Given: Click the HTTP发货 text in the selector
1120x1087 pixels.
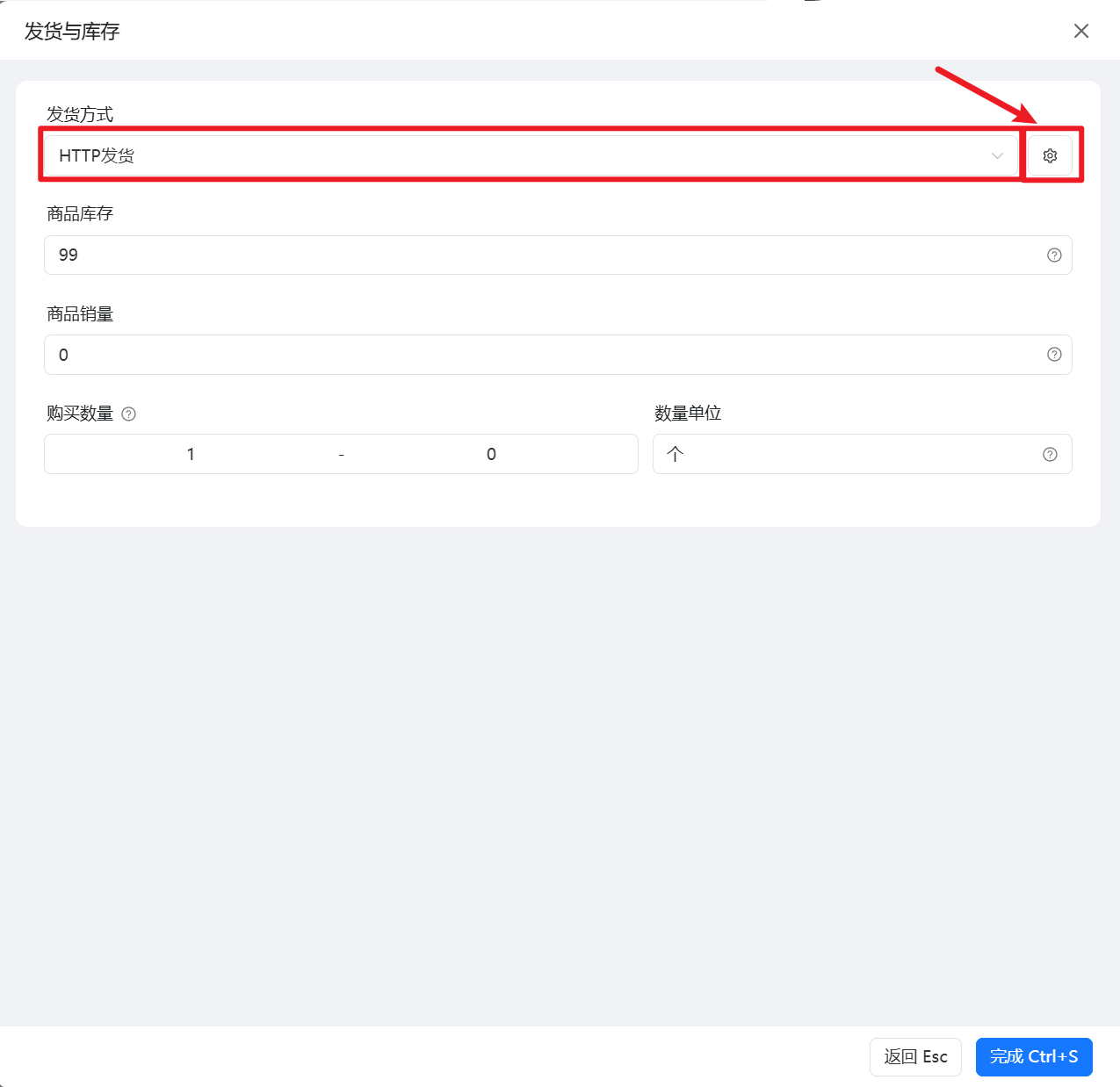Looking at the screenshot, I should pyautogui.click(x=97, y=155).
